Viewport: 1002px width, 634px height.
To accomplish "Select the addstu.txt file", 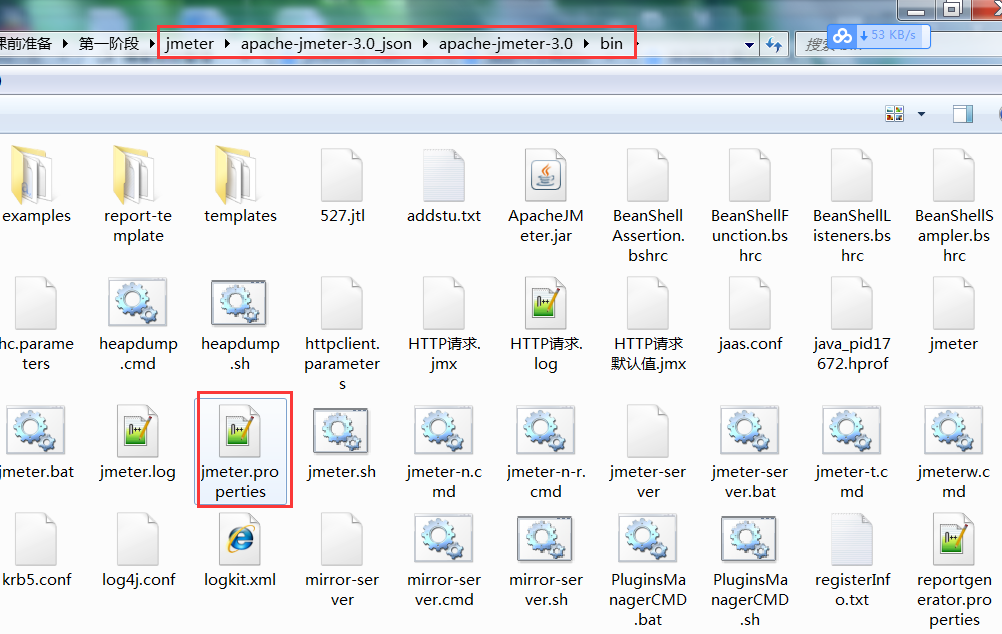I will coord(443,185).
